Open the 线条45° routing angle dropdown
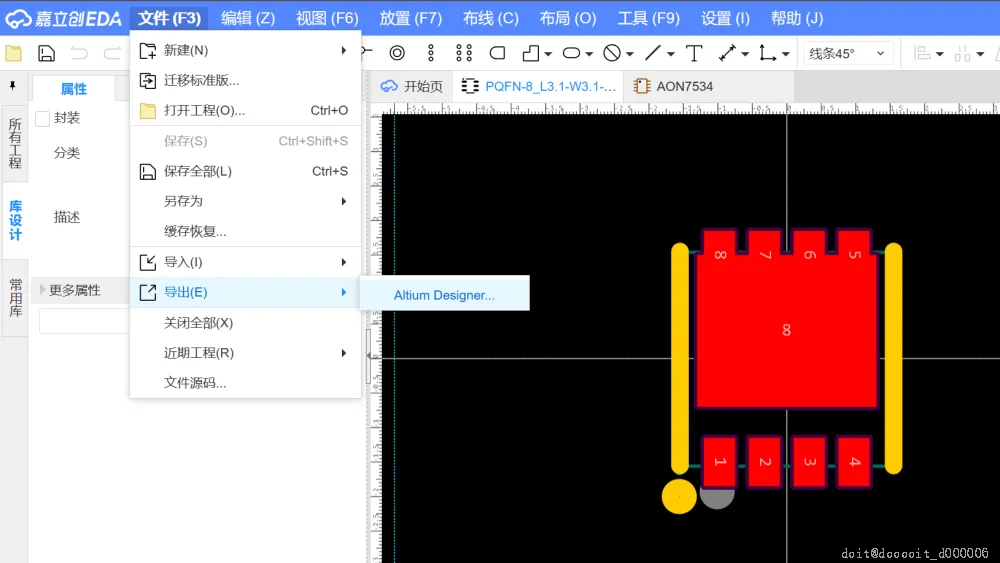Image resolution: width=1000 pixels, height=563 pixels. pos(847,54)
